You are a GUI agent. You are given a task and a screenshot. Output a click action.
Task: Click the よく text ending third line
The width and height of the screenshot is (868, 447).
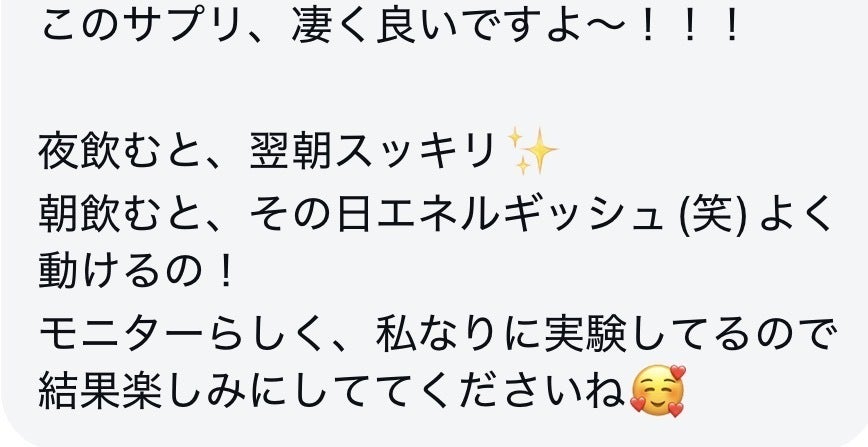796,213
